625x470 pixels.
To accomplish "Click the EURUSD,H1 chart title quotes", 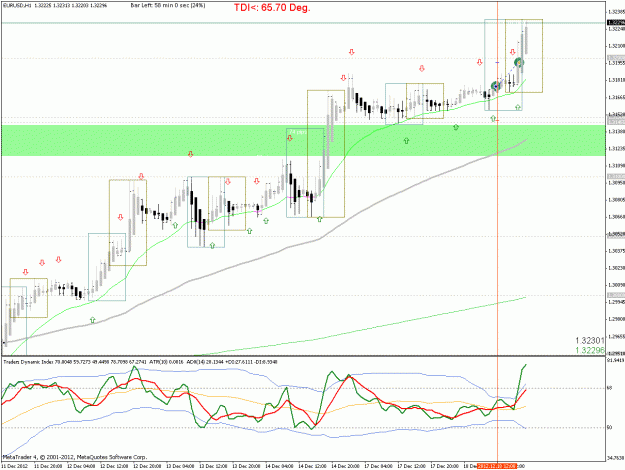I will [x=55, y=6].
